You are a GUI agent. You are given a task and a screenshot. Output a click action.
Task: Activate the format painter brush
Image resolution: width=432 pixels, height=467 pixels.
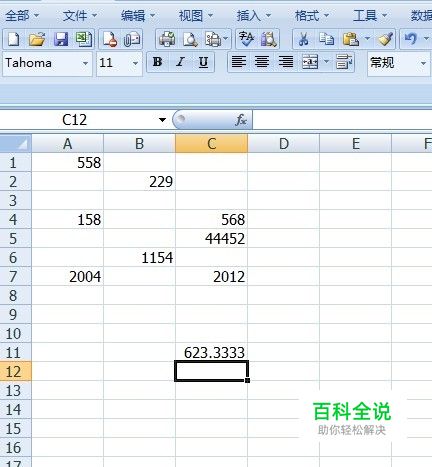(386, 39)
